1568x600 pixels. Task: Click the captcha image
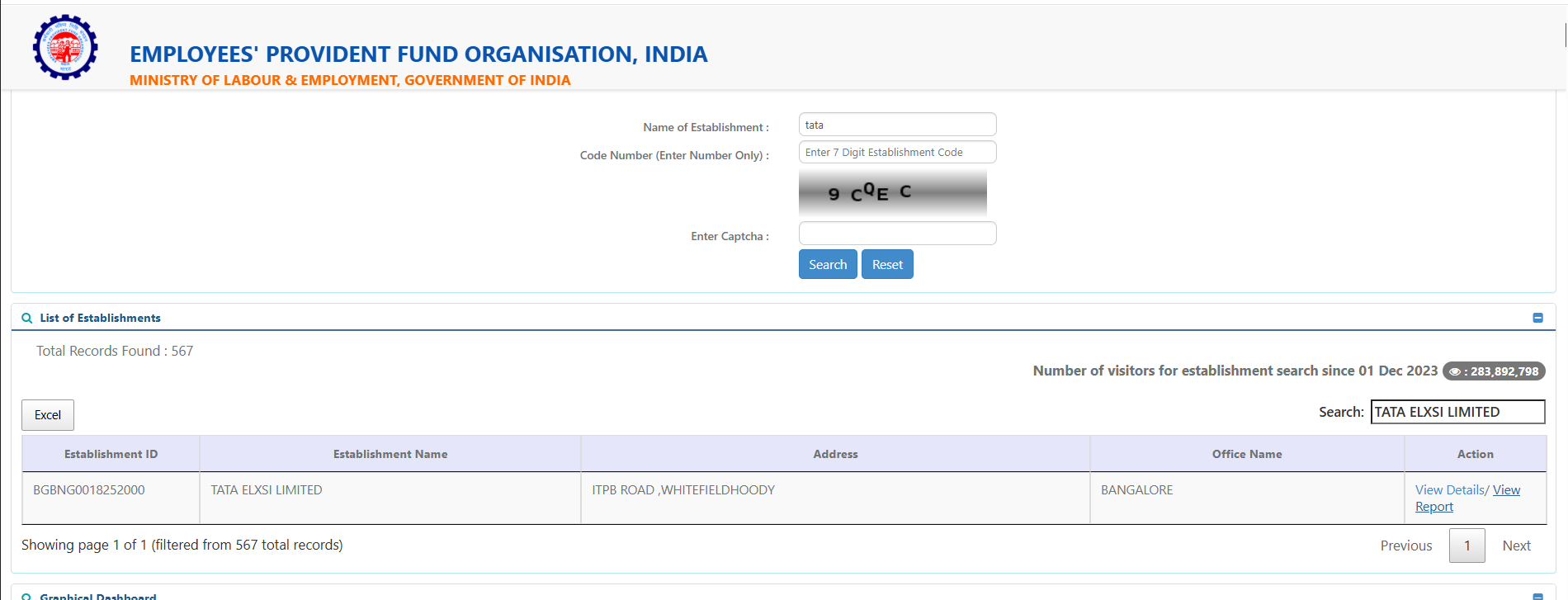(892, 193)
